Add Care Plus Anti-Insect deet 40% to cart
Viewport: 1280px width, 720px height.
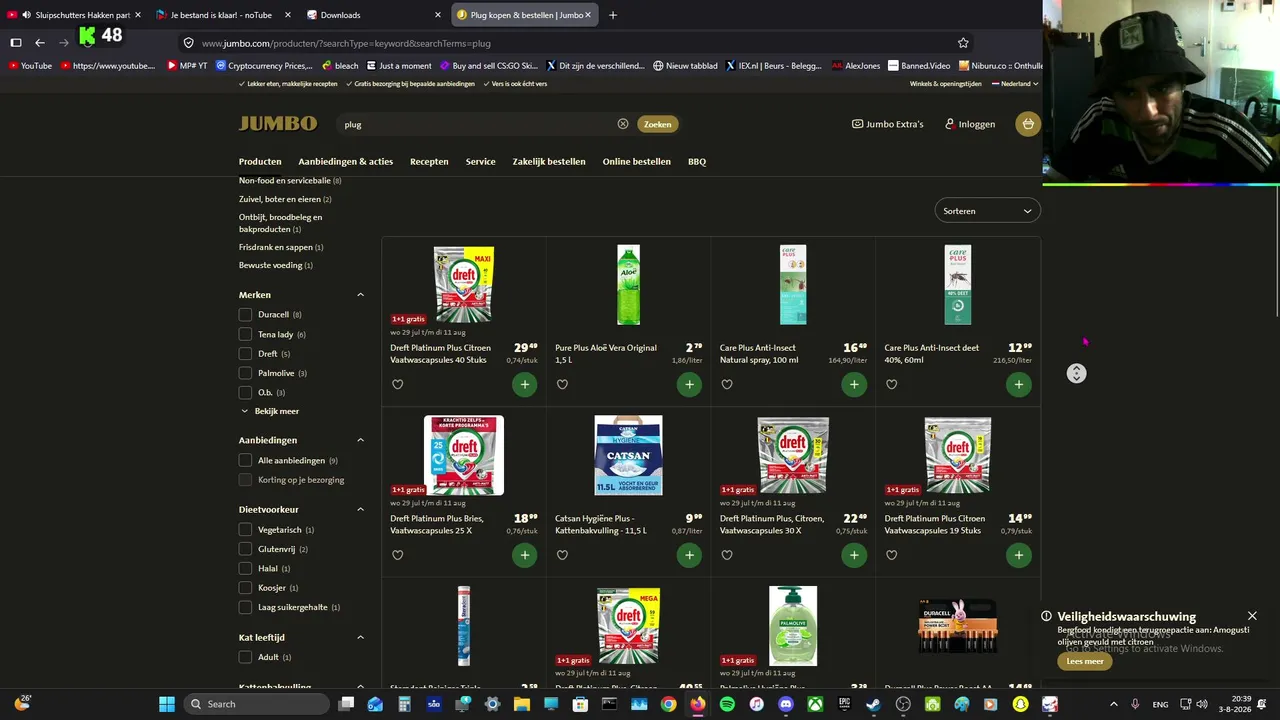1019,384
